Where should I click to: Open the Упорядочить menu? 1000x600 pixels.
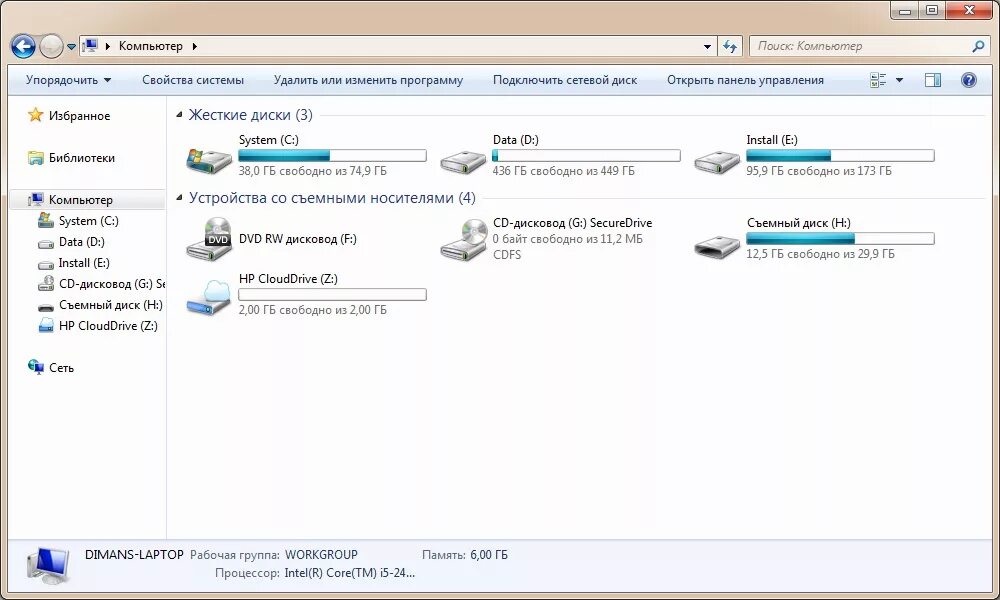pos(68,80)
